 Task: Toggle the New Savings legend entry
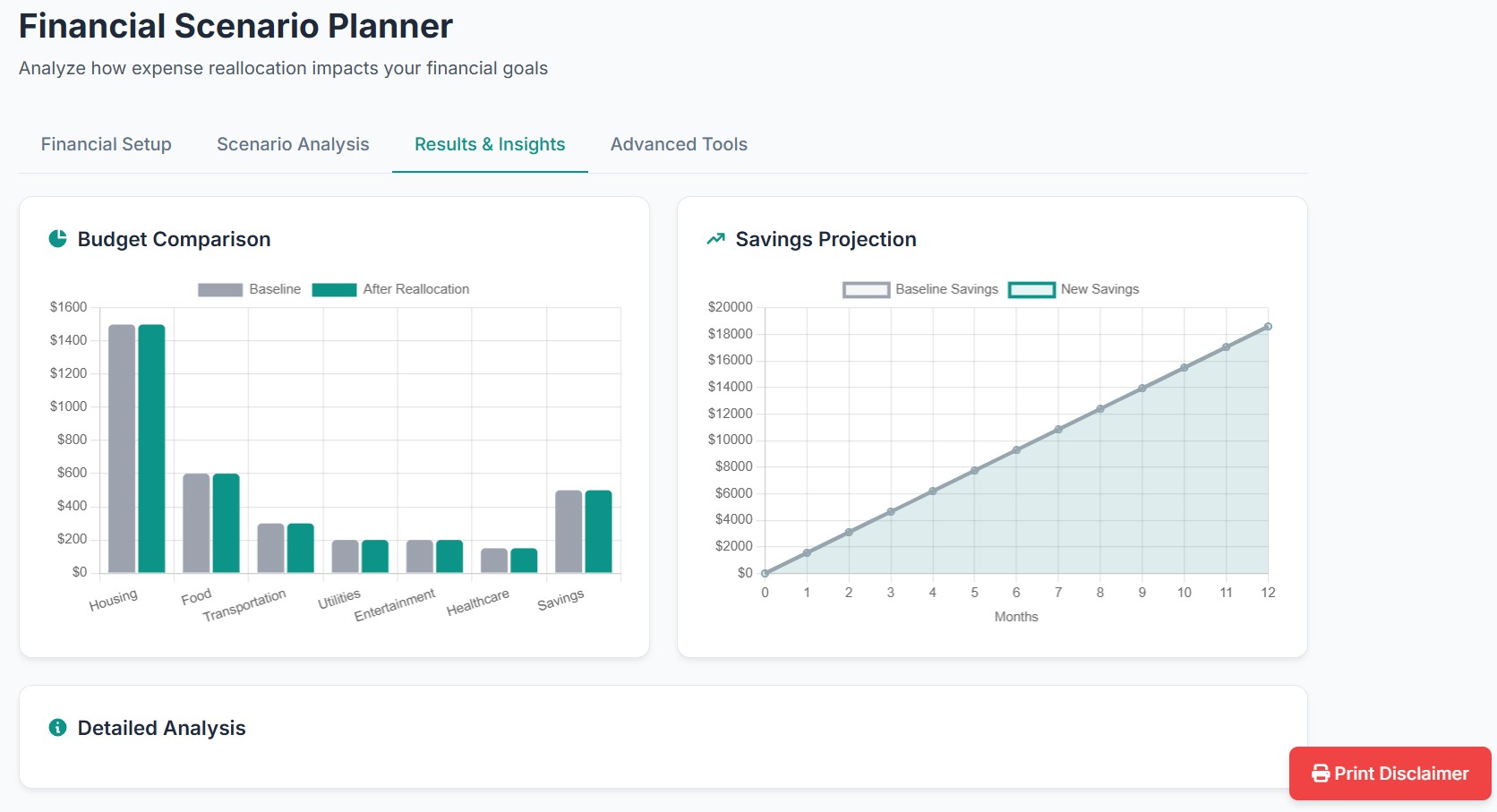1100,288
